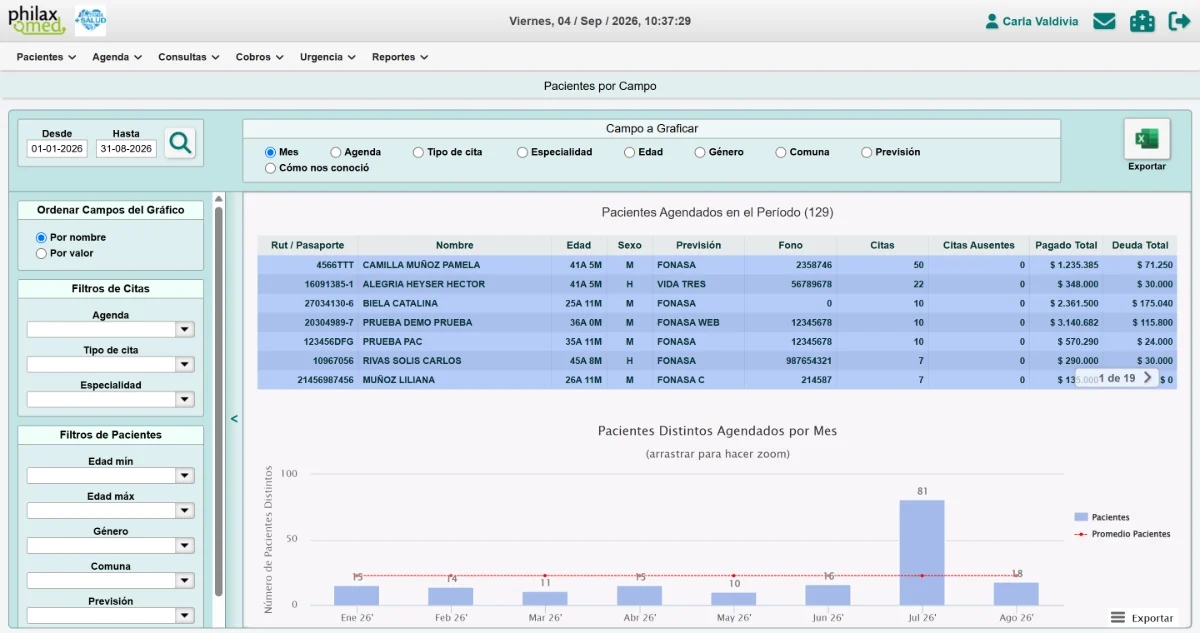Open the Pacientes menu
This screenshot has height=633, width=1200.
coord(46,57)
